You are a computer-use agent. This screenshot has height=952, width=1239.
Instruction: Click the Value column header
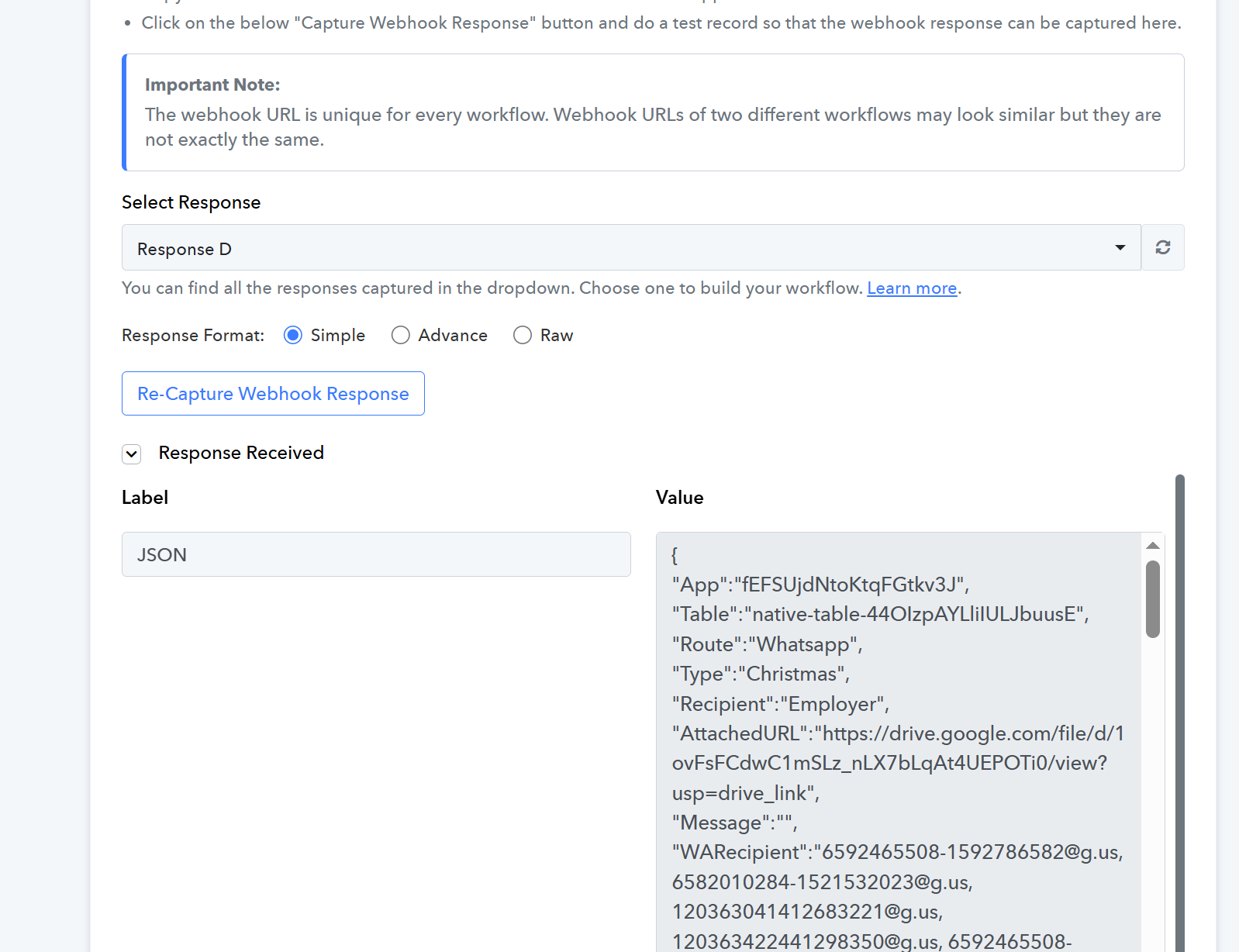[x=679, y=498]
